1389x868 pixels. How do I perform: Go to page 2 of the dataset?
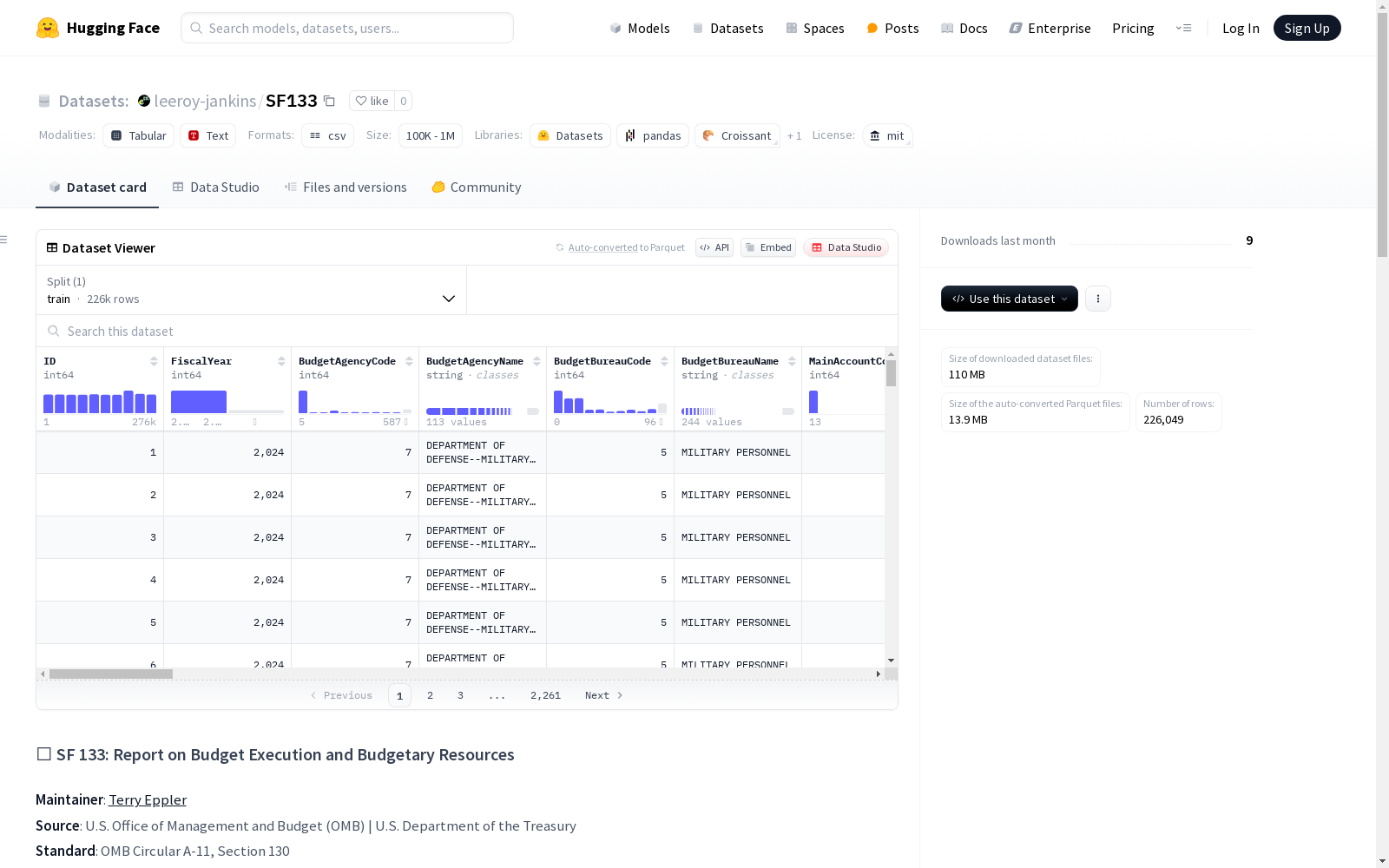coord(430,695)
